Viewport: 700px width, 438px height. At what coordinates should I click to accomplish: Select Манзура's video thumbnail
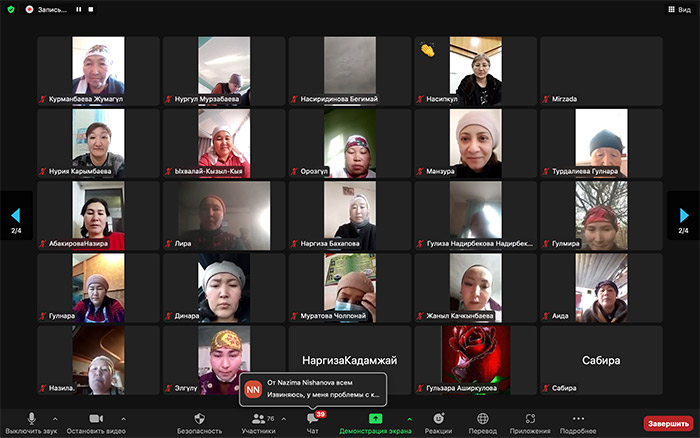tap(474, 145)
